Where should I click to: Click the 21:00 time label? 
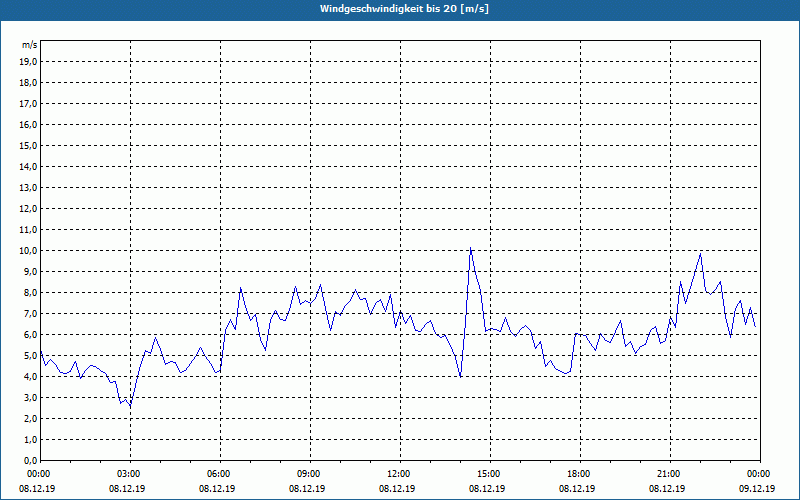coord(670,474)
